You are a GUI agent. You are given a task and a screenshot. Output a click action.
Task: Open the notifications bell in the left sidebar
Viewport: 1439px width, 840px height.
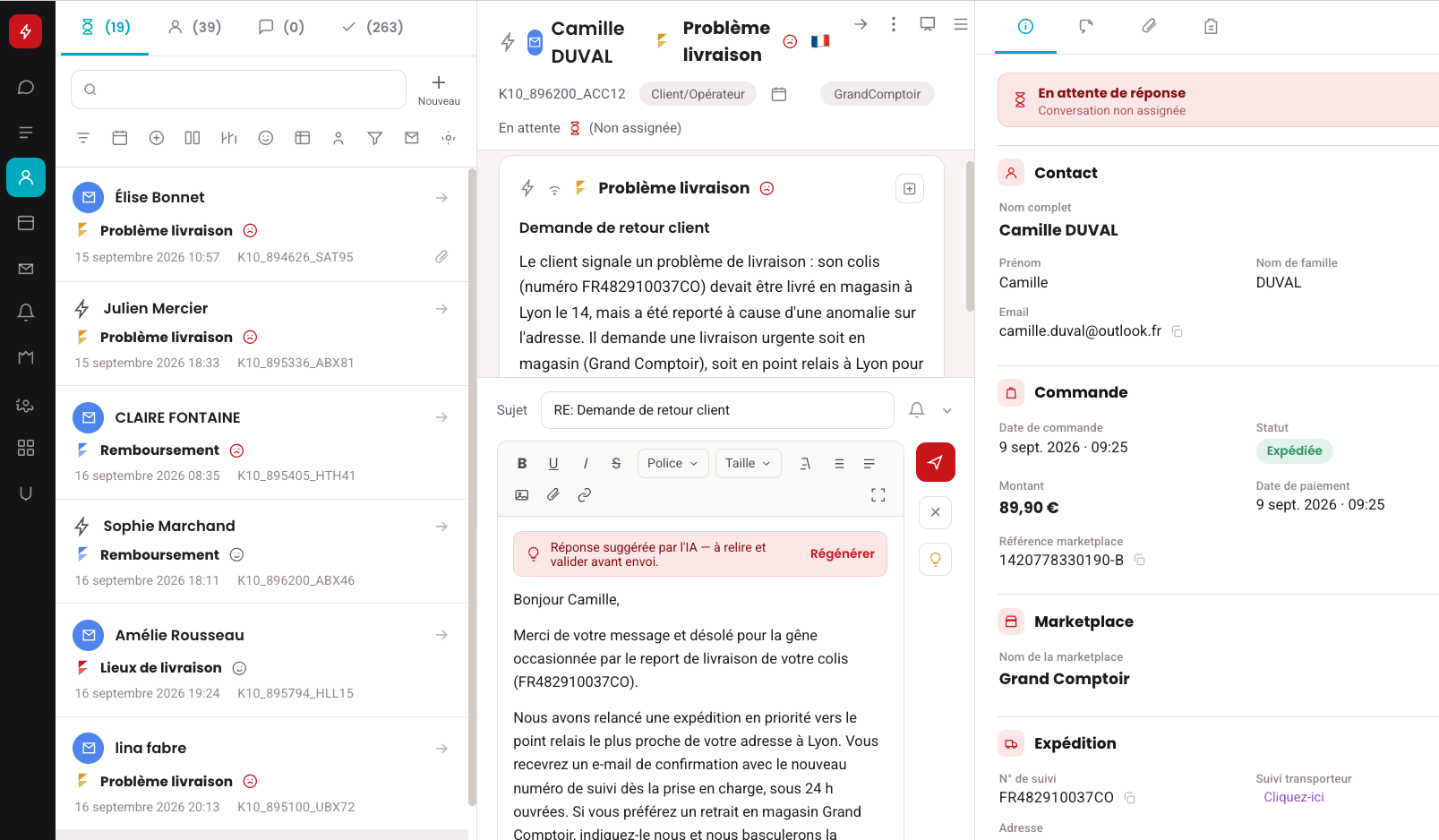(26, 313)
